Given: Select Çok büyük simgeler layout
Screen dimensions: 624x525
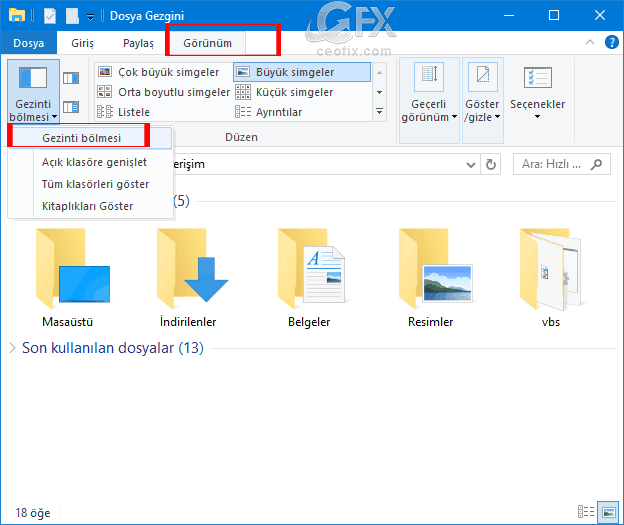Looking at the screenshot, I should pyautogui.click(x=159, y=72).
